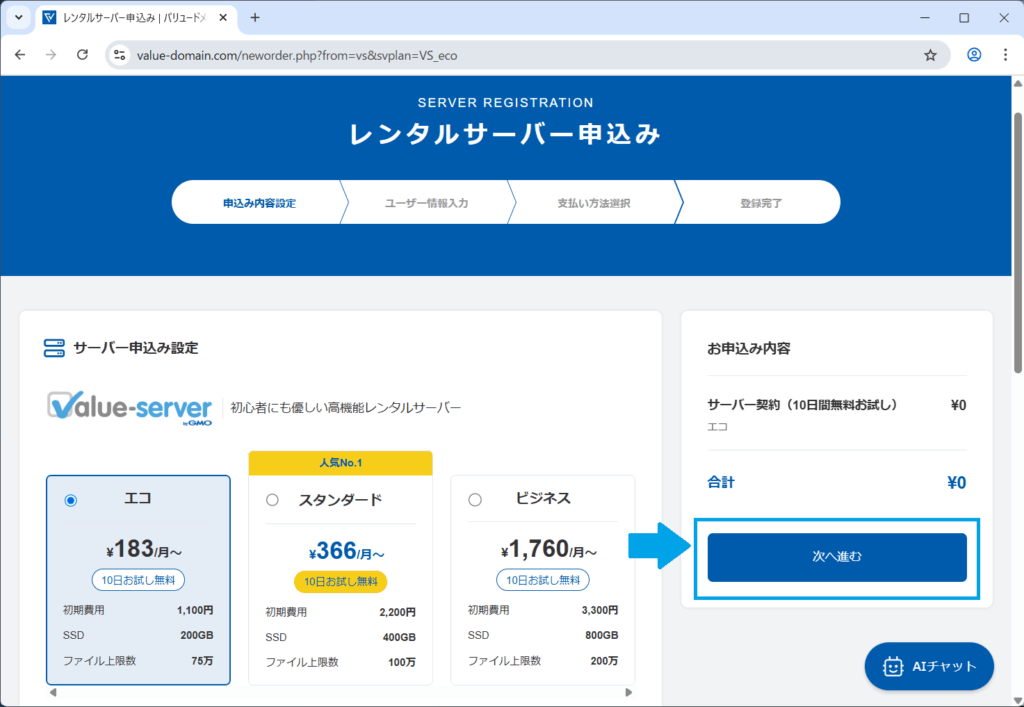Click the browser back arrow
This screenshot has height=707, width=1024.
(x=20, y=55)
